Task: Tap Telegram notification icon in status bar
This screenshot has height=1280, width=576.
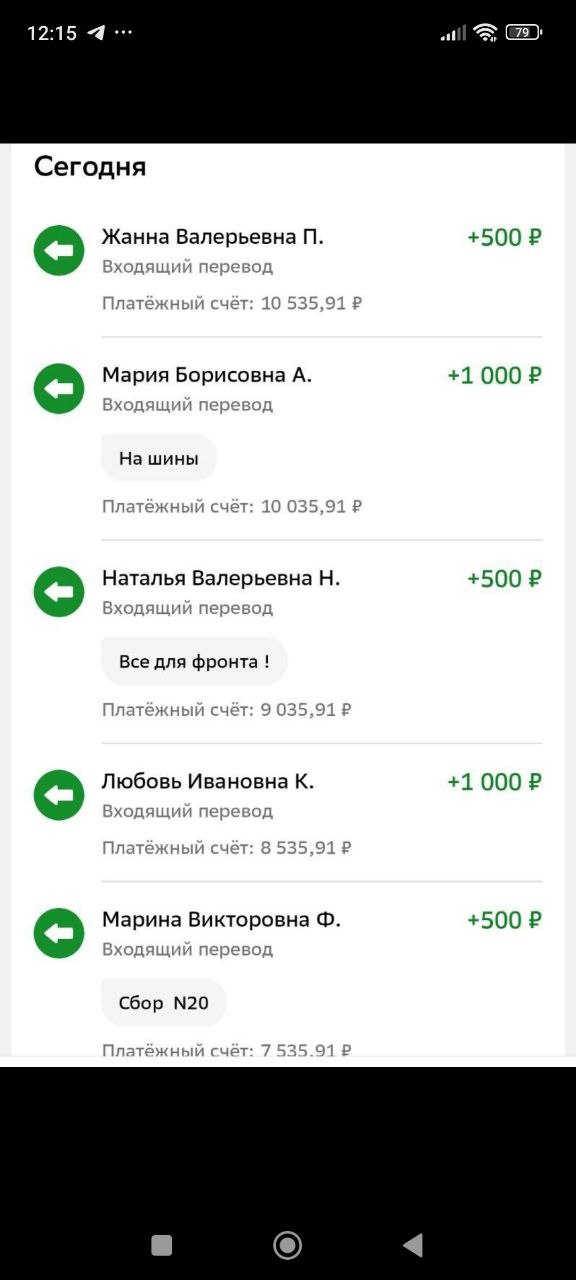Action: pos(96,32)
